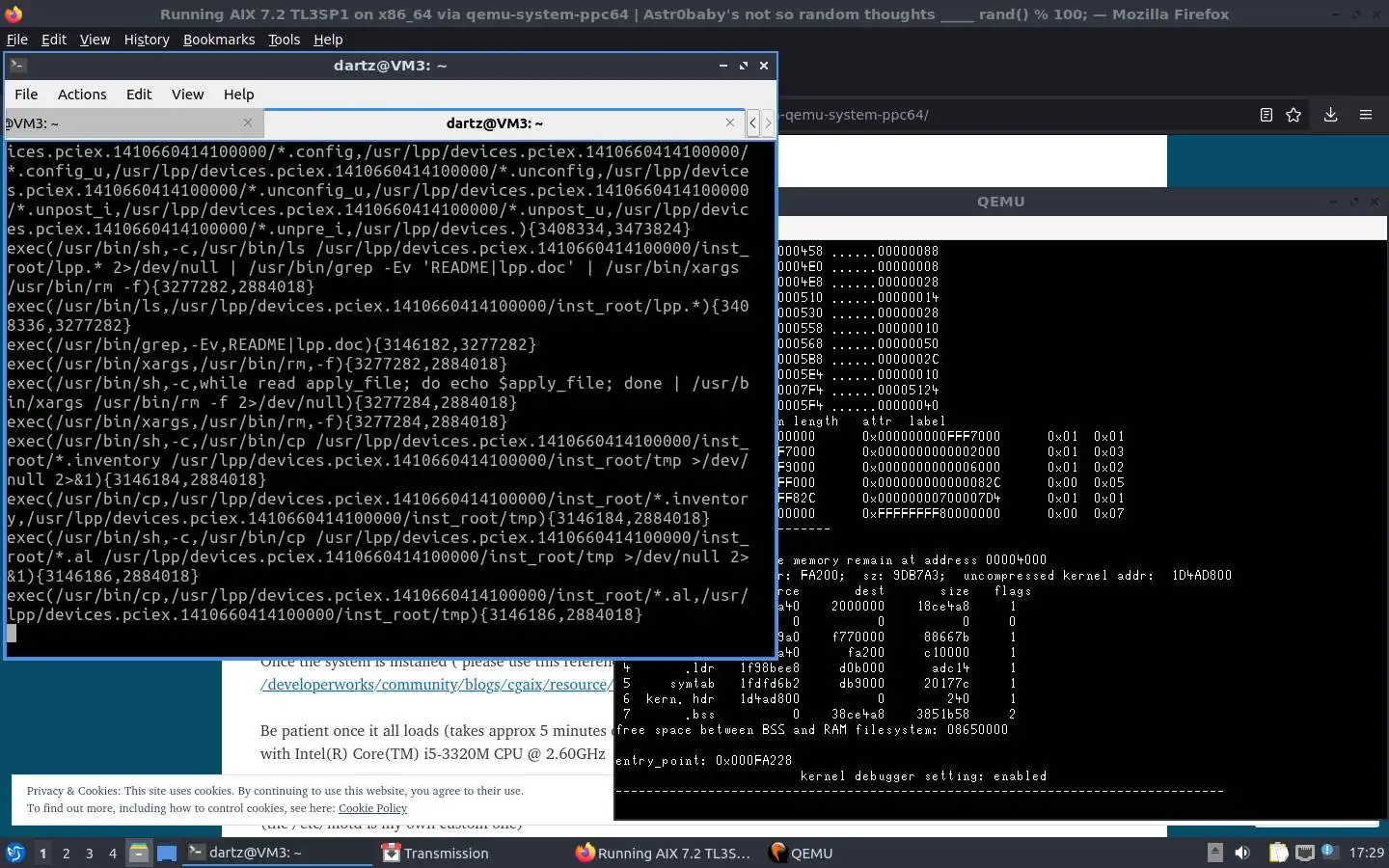The width and height of the screenshot is (1389, 868).
Task: Switch to first terminal tab @VM3
Action: (133, 123)
